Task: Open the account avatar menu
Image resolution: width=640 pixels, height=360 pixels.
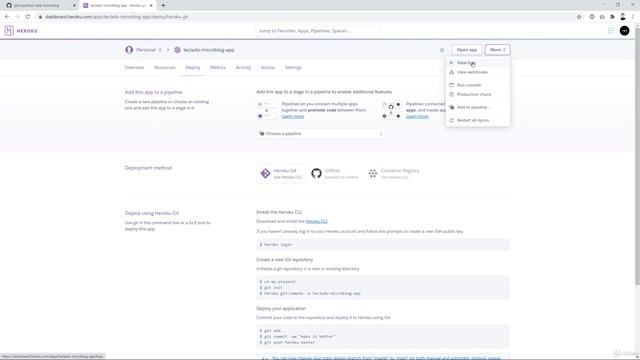Action: [624, 31]
